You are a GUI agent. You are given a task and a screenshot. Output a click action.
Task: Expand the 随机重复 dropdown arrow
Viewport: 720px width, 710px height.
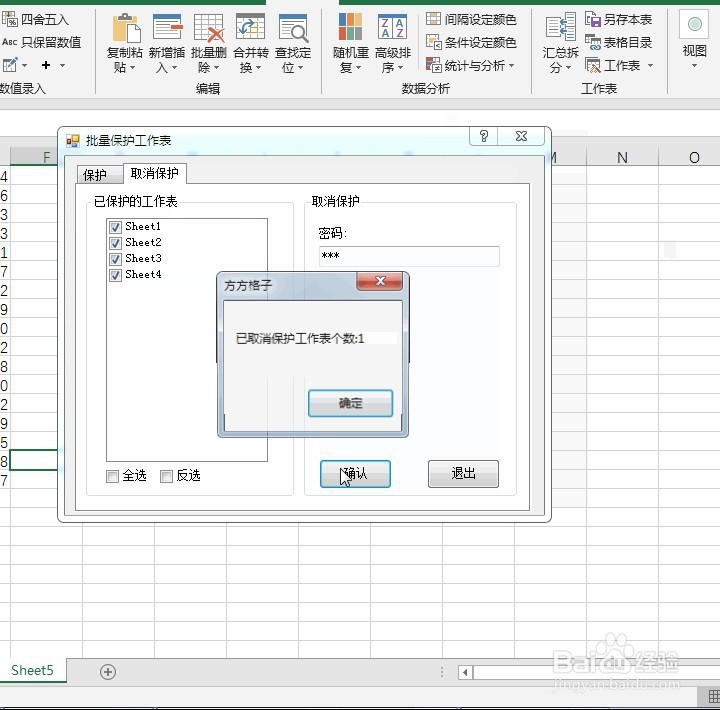click(x=358, y=68)
